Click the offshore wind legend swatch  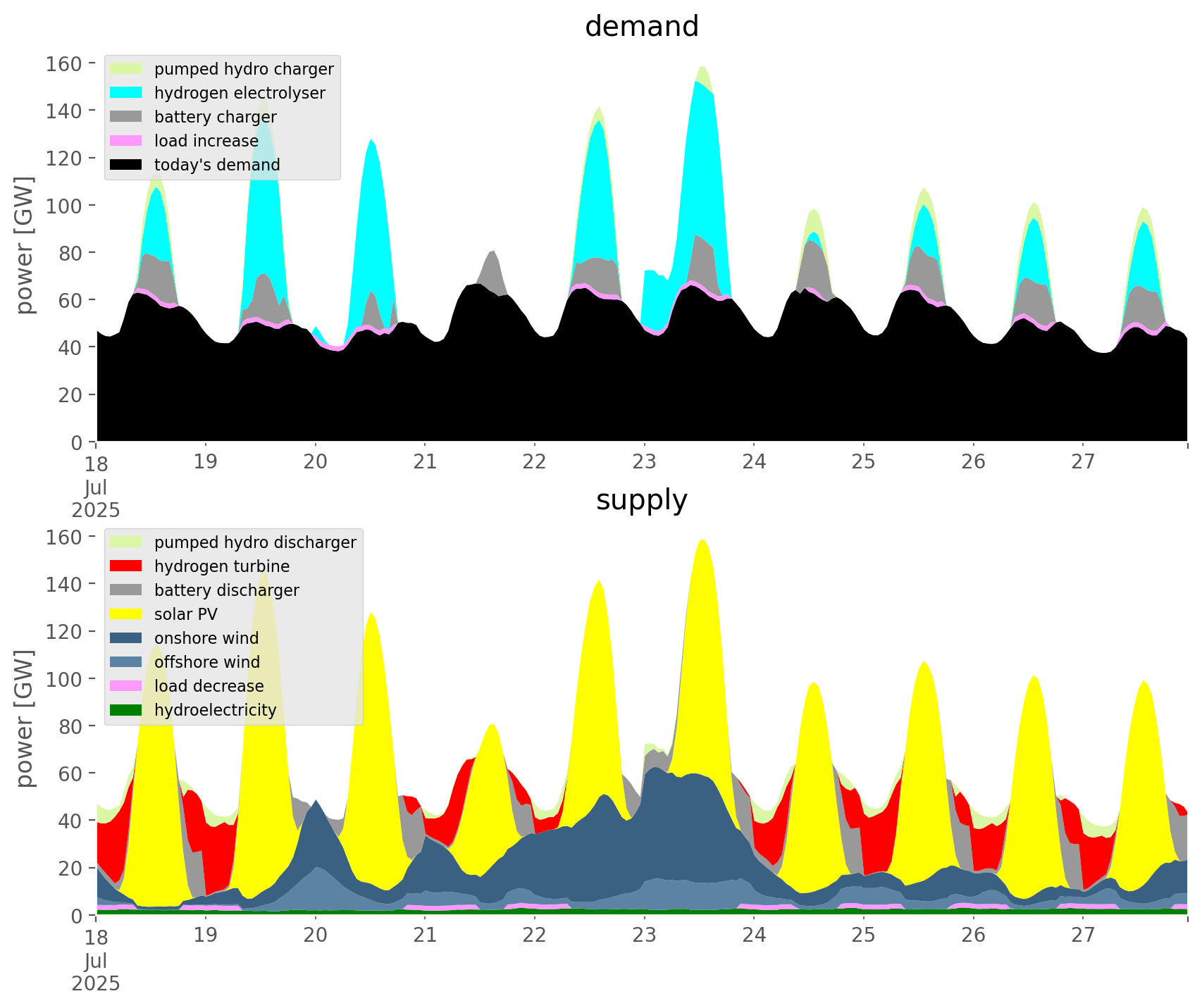(x=126, y=662)
